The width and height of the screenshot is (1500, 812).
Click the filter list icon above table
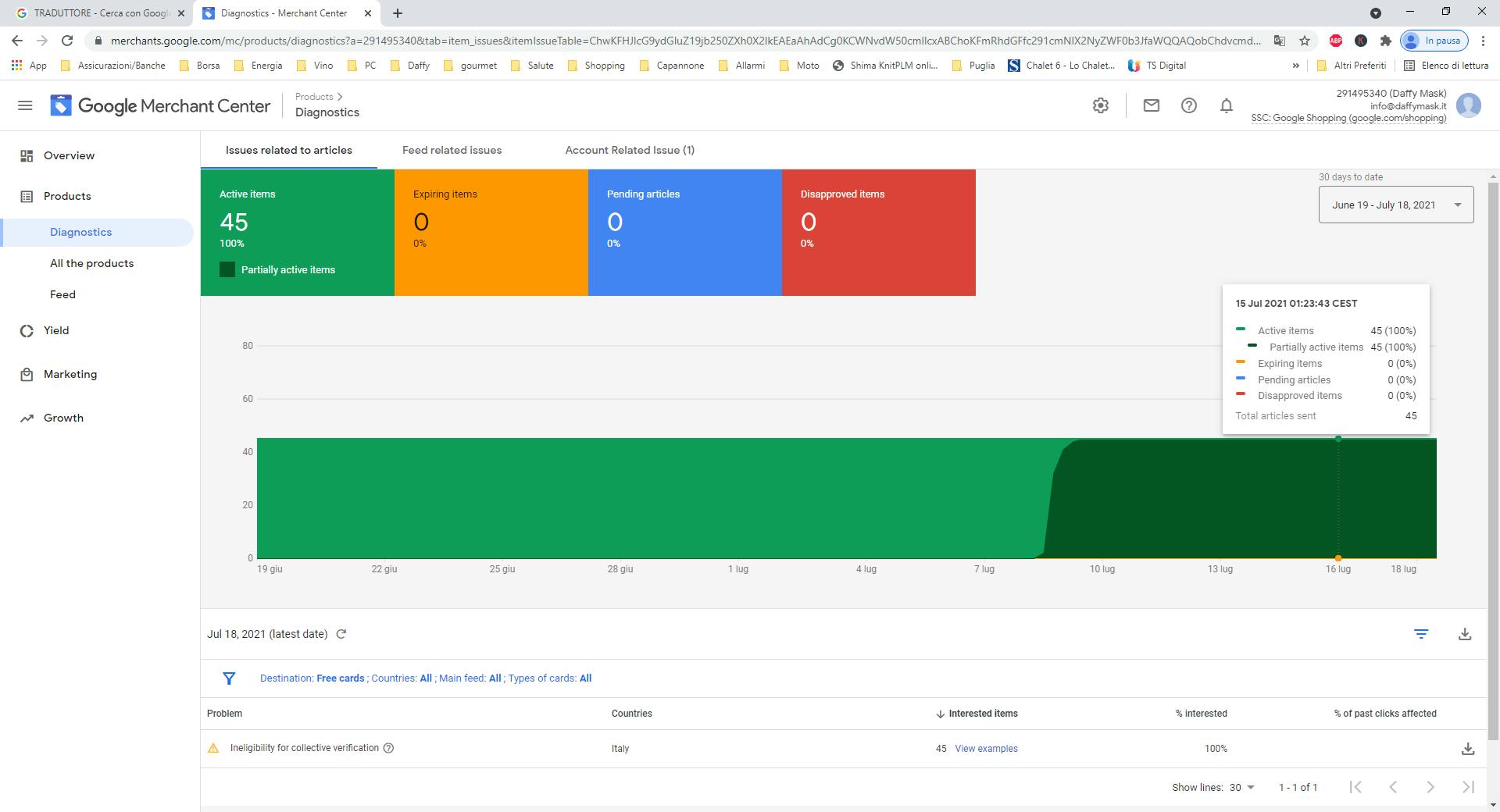click(1421, 634)
